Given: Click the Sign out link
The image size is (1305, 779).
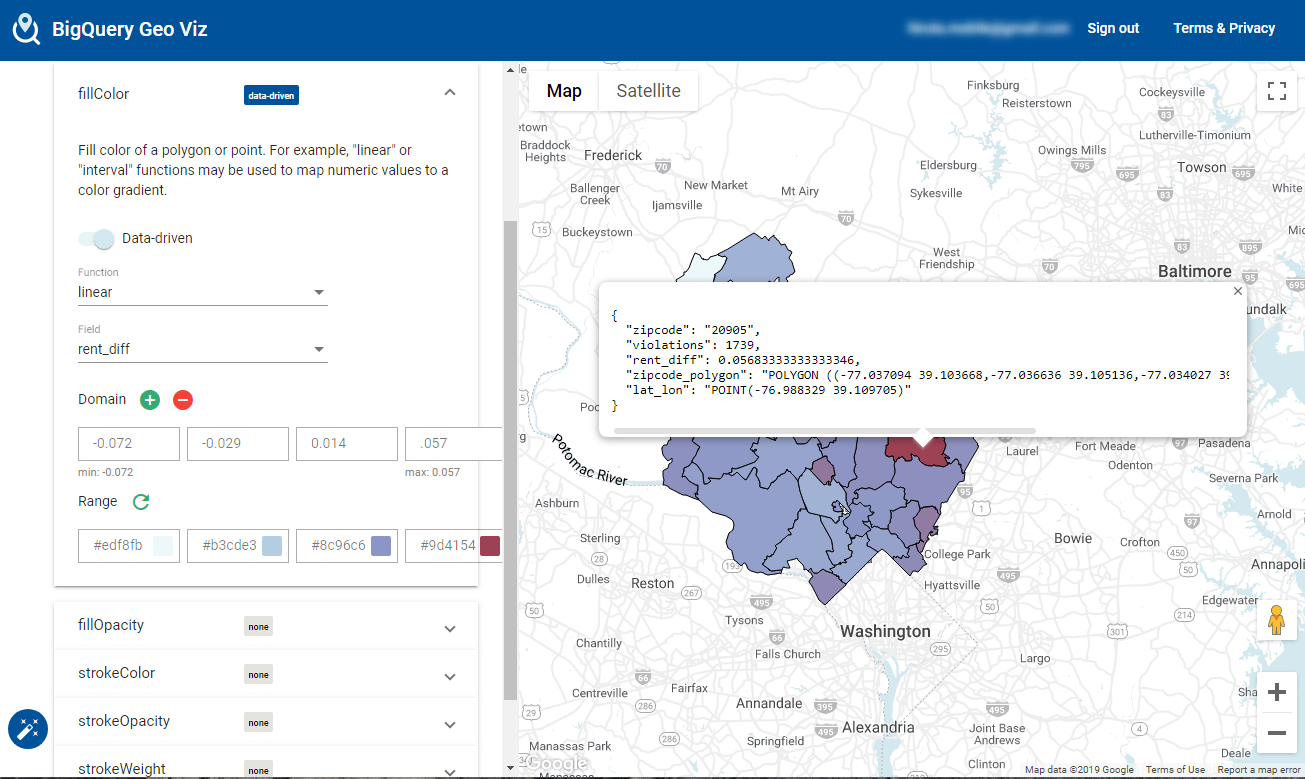Looking at the screenshot, I should coord(1113,28).
